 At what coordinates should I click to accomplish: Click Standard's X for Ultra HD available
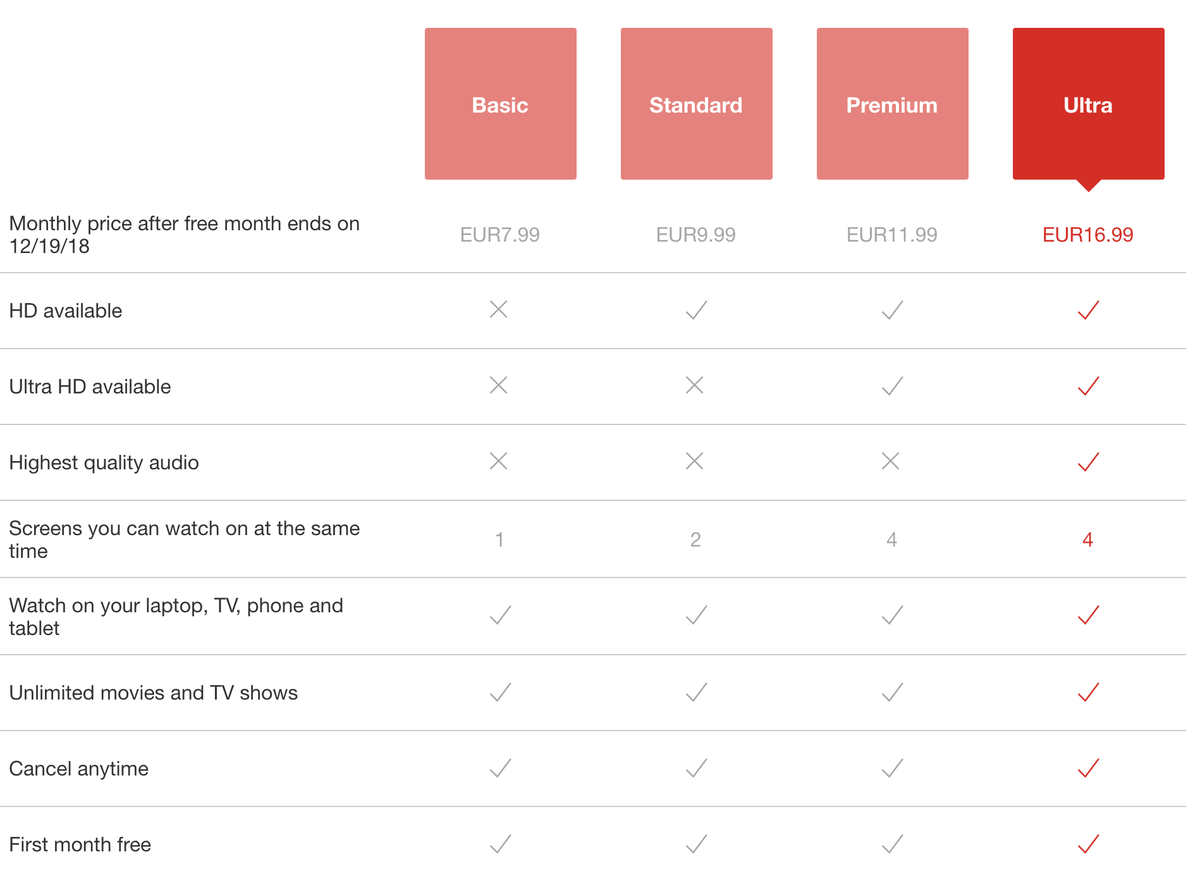click(695, 386)
